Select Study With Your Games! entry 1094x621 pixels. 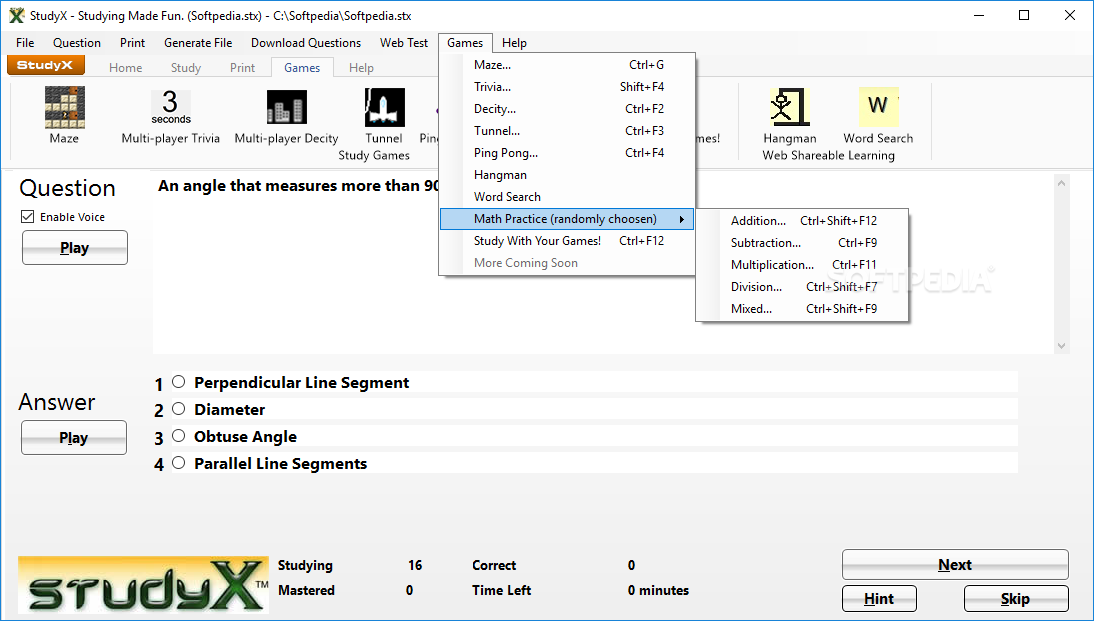[x=567, y=241]
